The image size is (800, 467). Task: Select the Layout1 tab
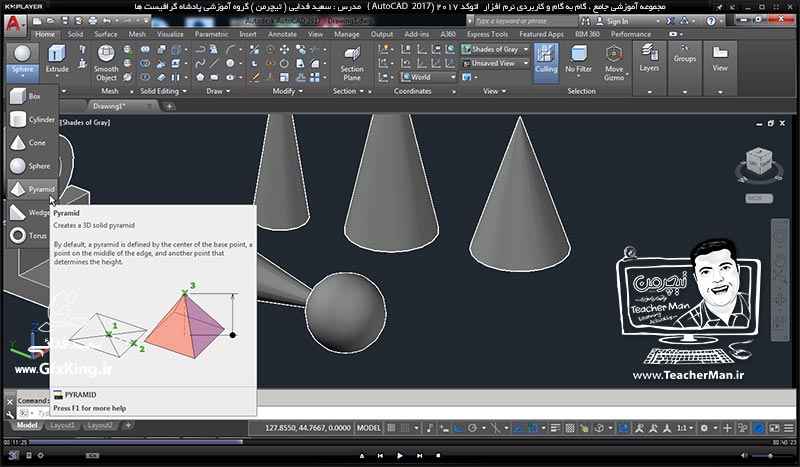click(x=62, y=425)
